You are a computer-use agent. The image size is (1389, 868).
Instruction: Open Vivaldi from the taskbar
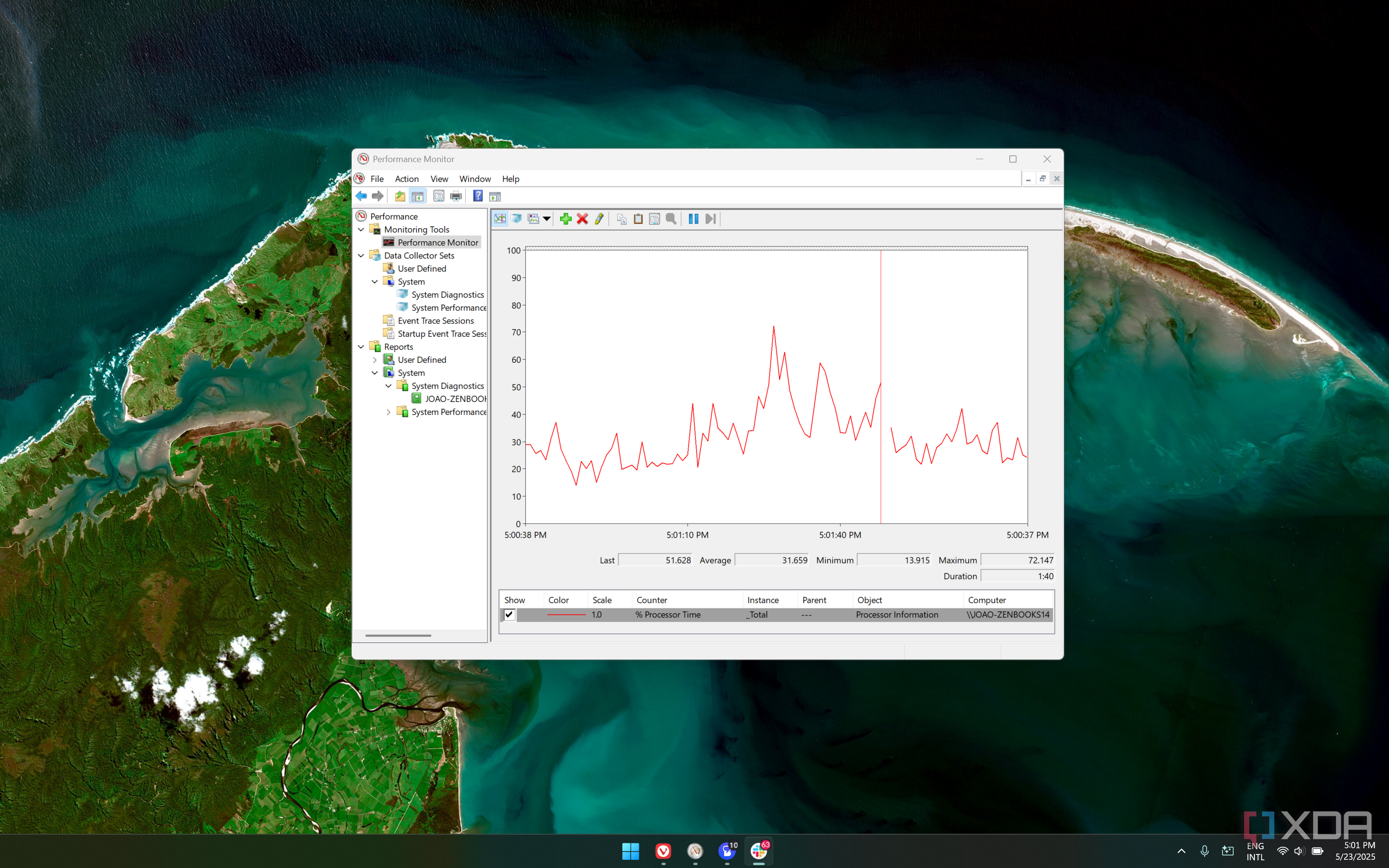(663, 851)
